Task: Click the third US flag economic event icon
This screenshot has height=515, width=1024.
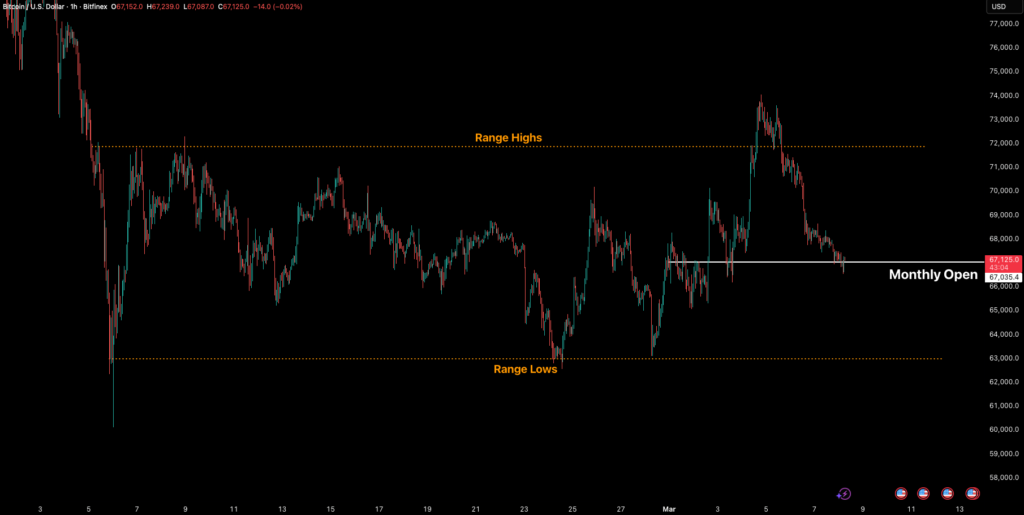Action: [x=947, y=493]
